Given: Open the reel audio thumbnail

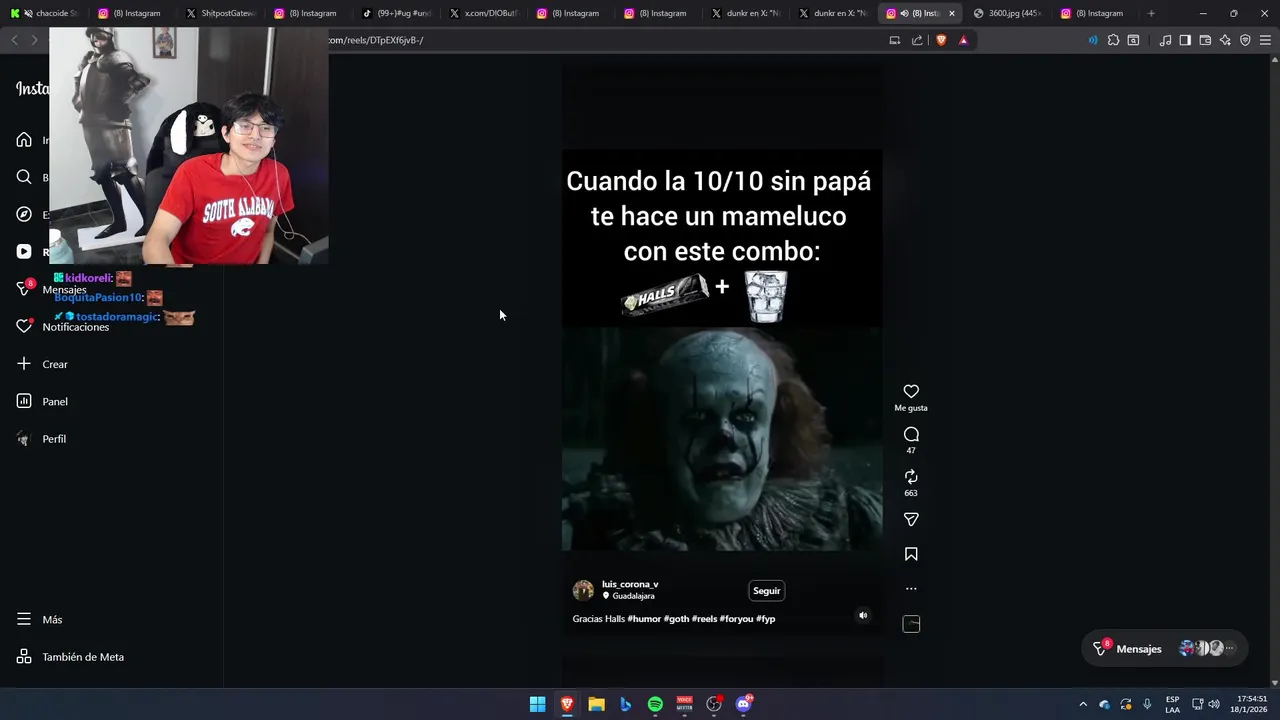Looking at the screenshot, I should pyautogui.click(x=911, y=624).
